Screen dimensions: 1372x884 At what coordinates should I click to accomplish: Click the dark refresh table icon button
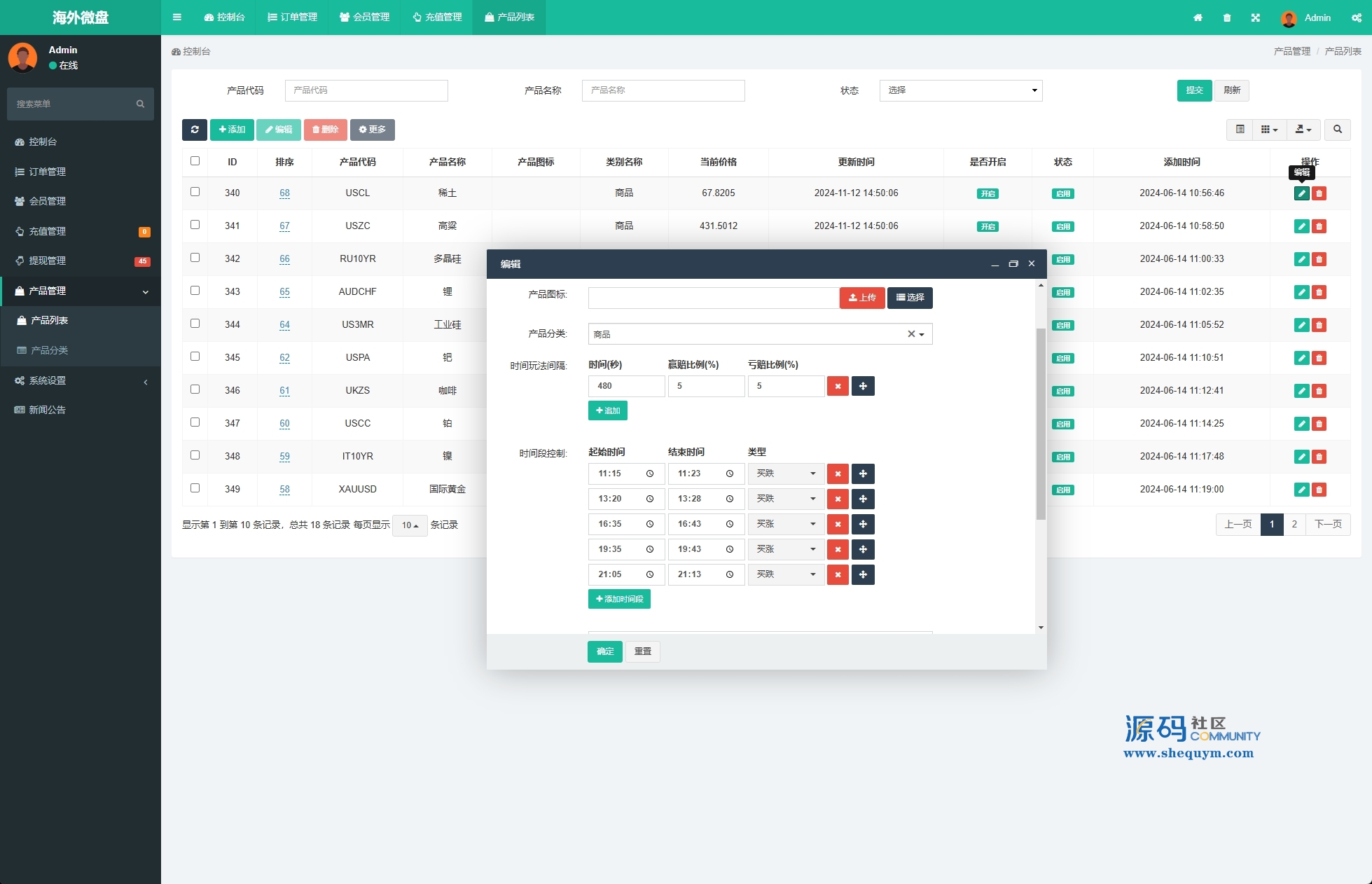coord(195,130)
